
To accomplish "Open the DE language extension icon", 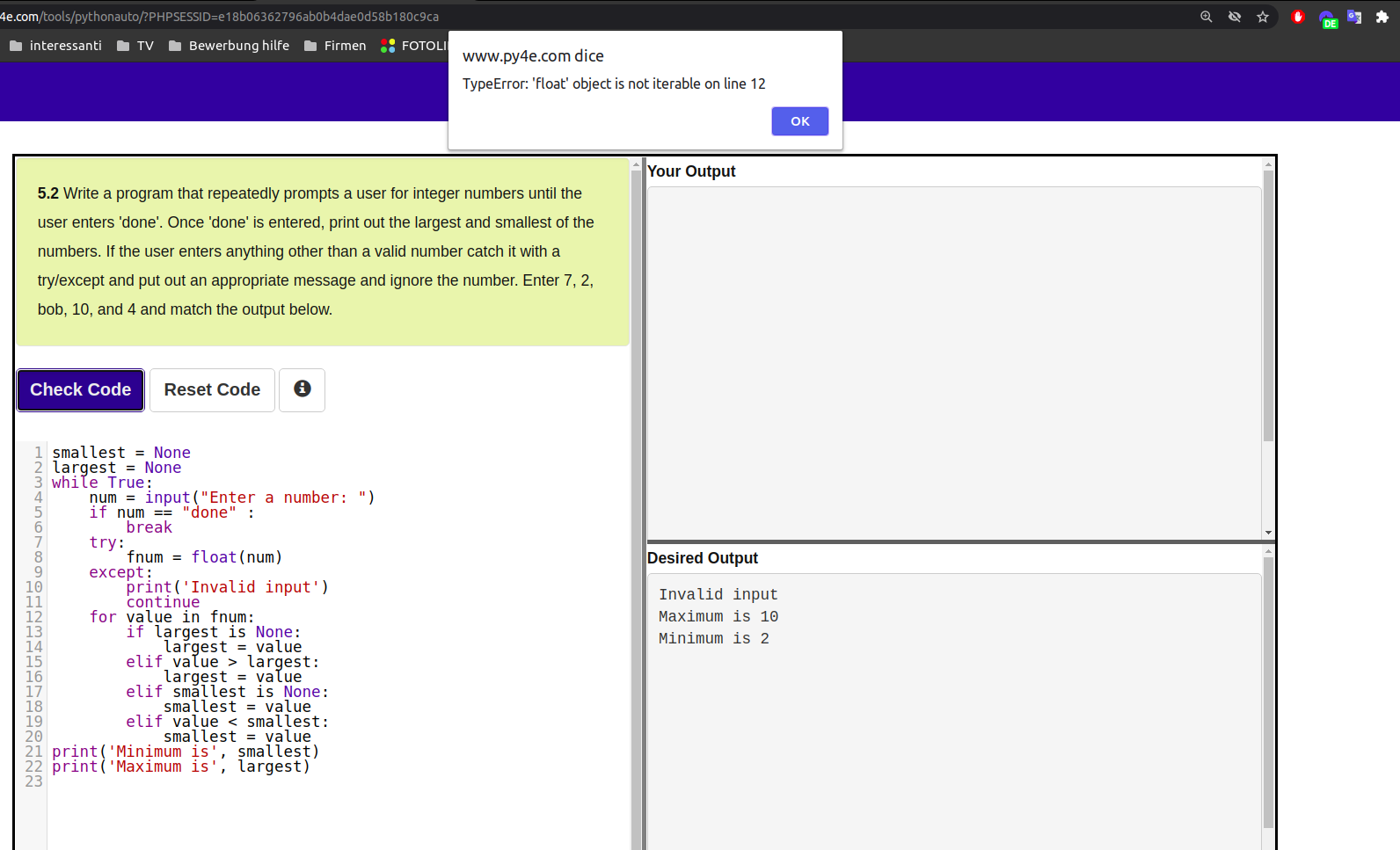I will [x=1327, y=18].
